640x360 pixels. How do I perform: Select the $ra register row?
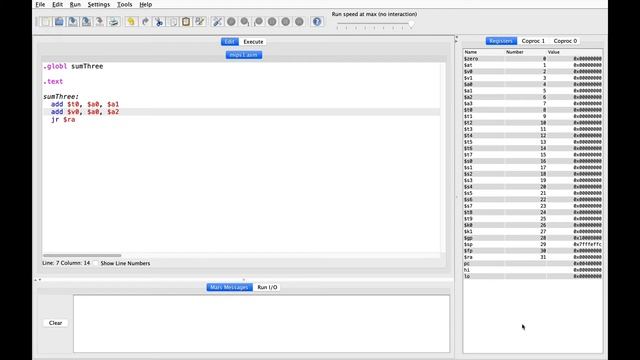click(x=533, y=257)
